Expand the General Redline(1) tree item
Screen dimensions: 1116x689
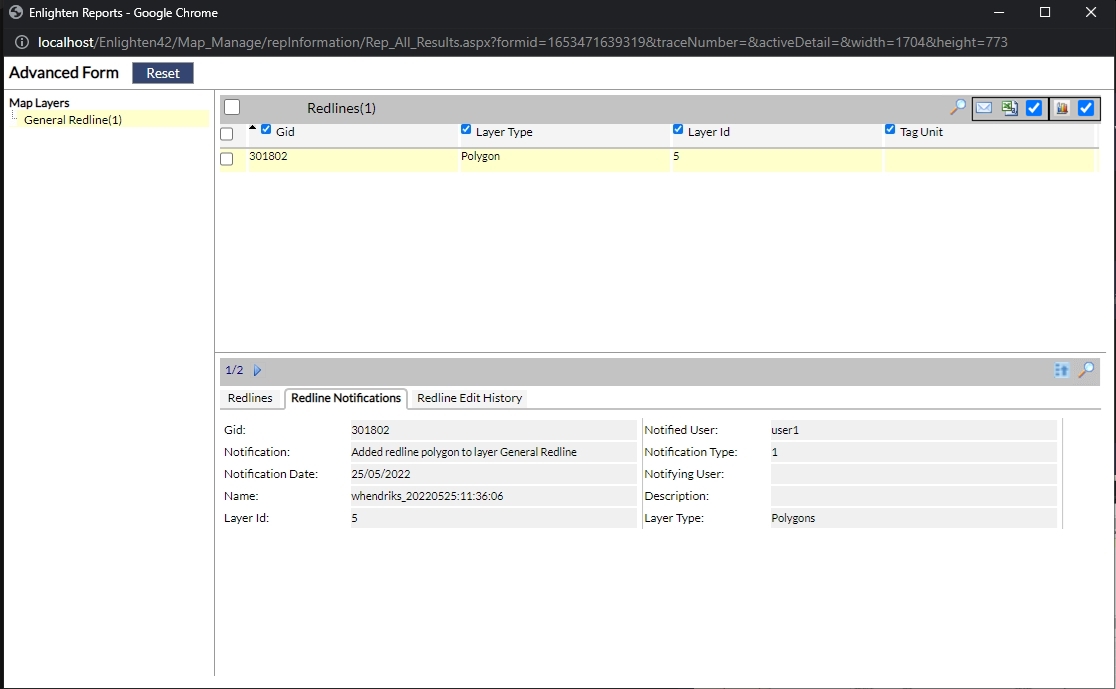pos(72,120)
